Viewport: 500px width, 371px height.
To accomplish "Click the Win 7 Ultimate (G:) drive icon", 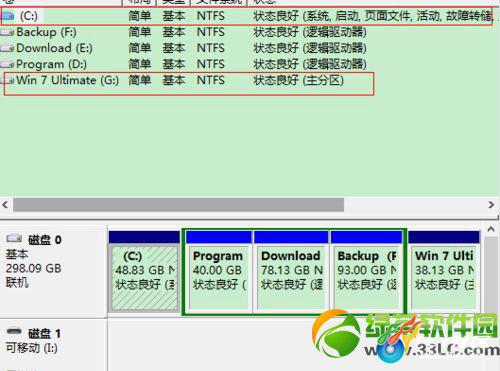I will pyautogui.click(x=8, y=80).
